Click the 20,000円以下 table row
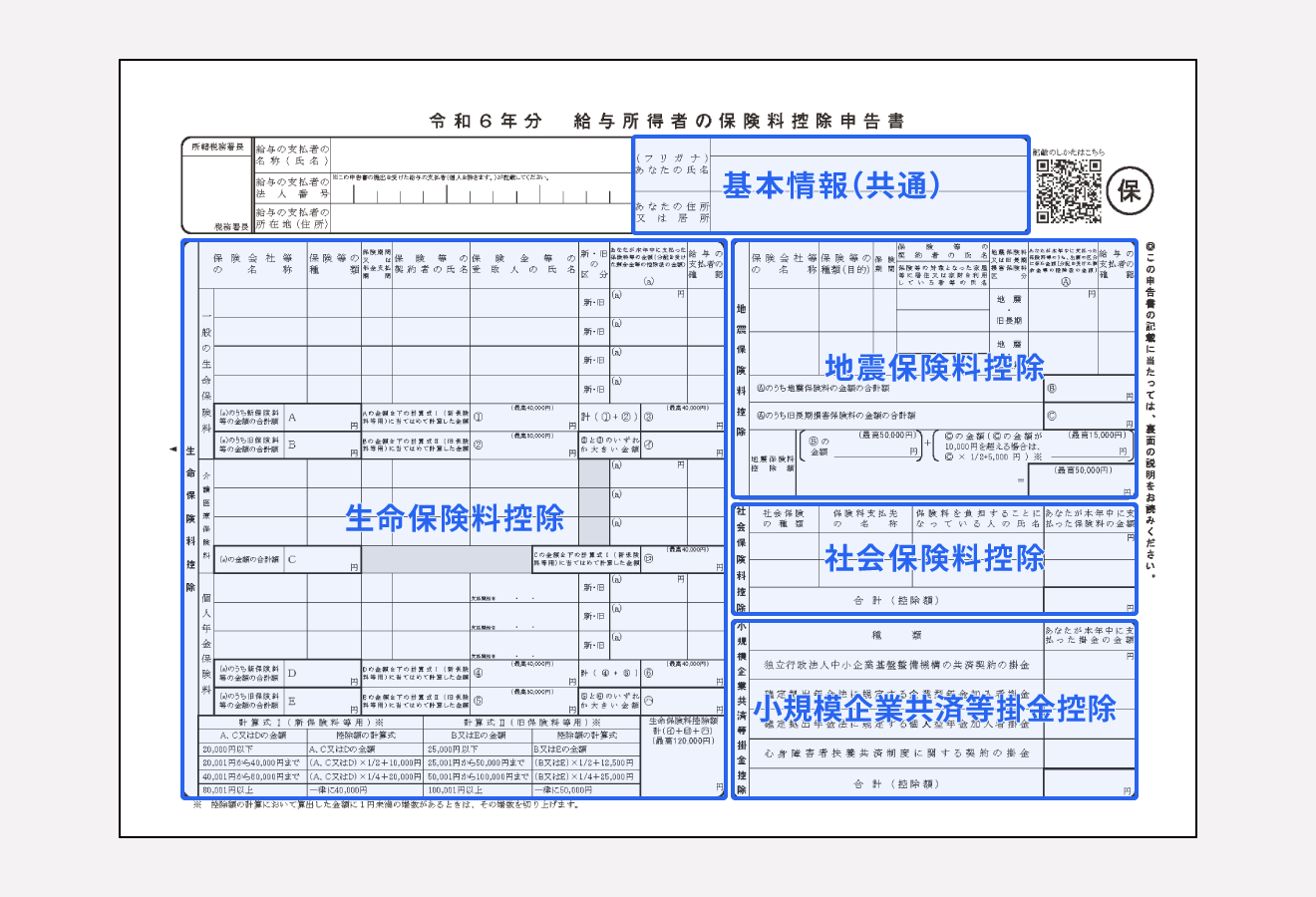This screenshot has width=1316, height=897. [x=311, y=748]
